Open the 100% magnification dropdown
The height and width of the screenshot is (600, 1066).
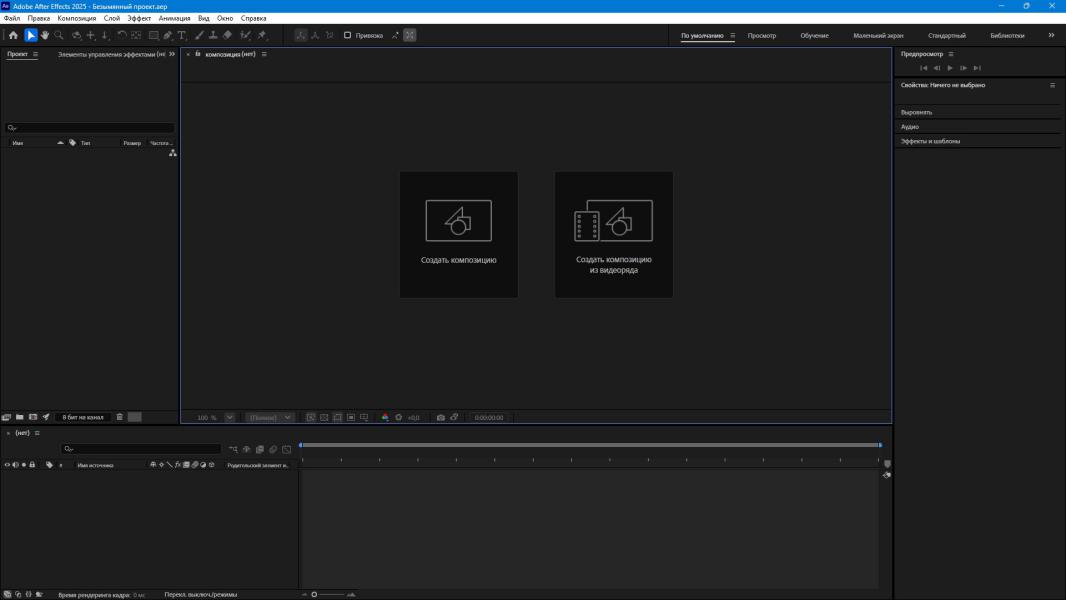click(230, 417)
